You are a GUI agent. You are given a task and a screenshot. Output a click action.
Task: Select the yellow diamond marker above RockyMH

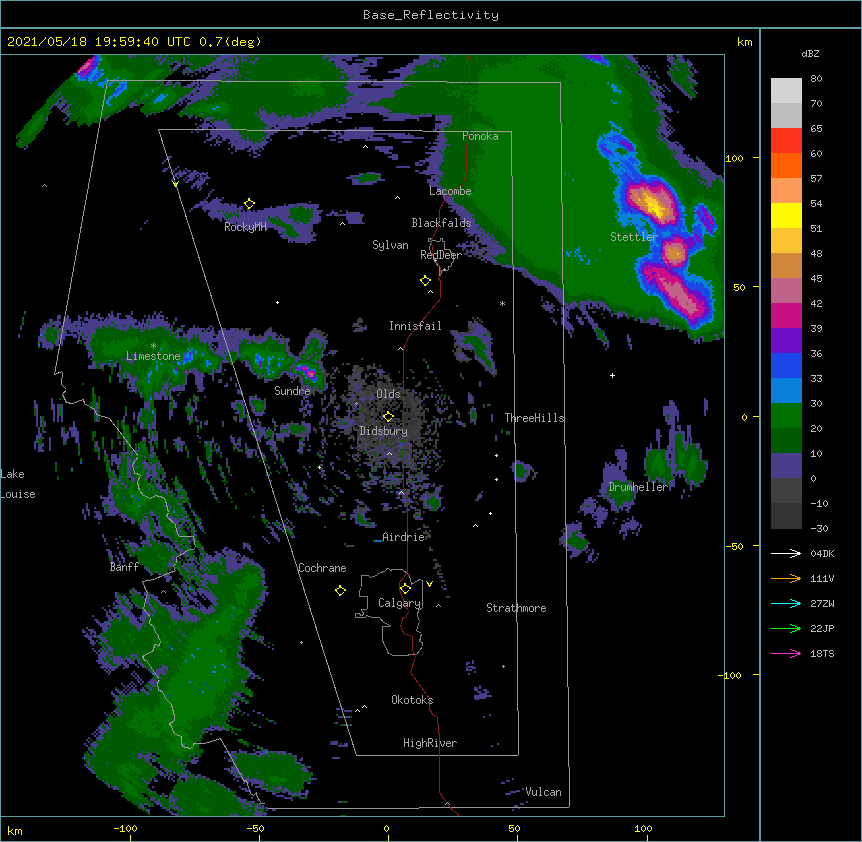click(x=250, y=204)
